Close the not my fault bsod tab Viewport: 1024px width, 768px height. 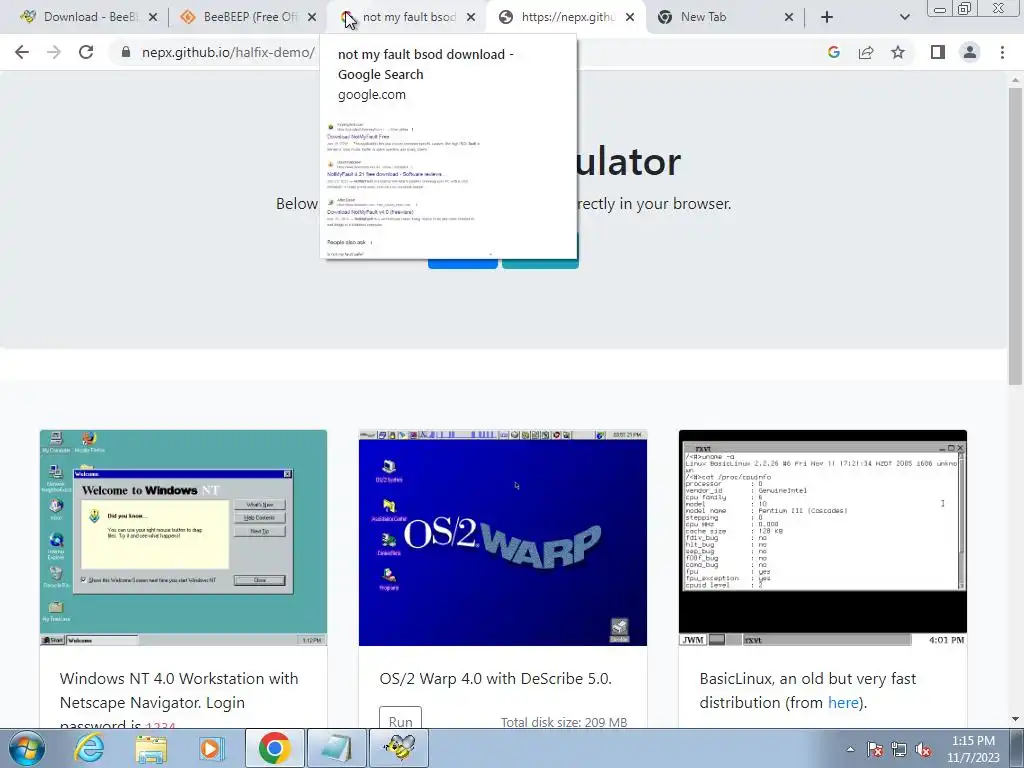tap(471, 17)
